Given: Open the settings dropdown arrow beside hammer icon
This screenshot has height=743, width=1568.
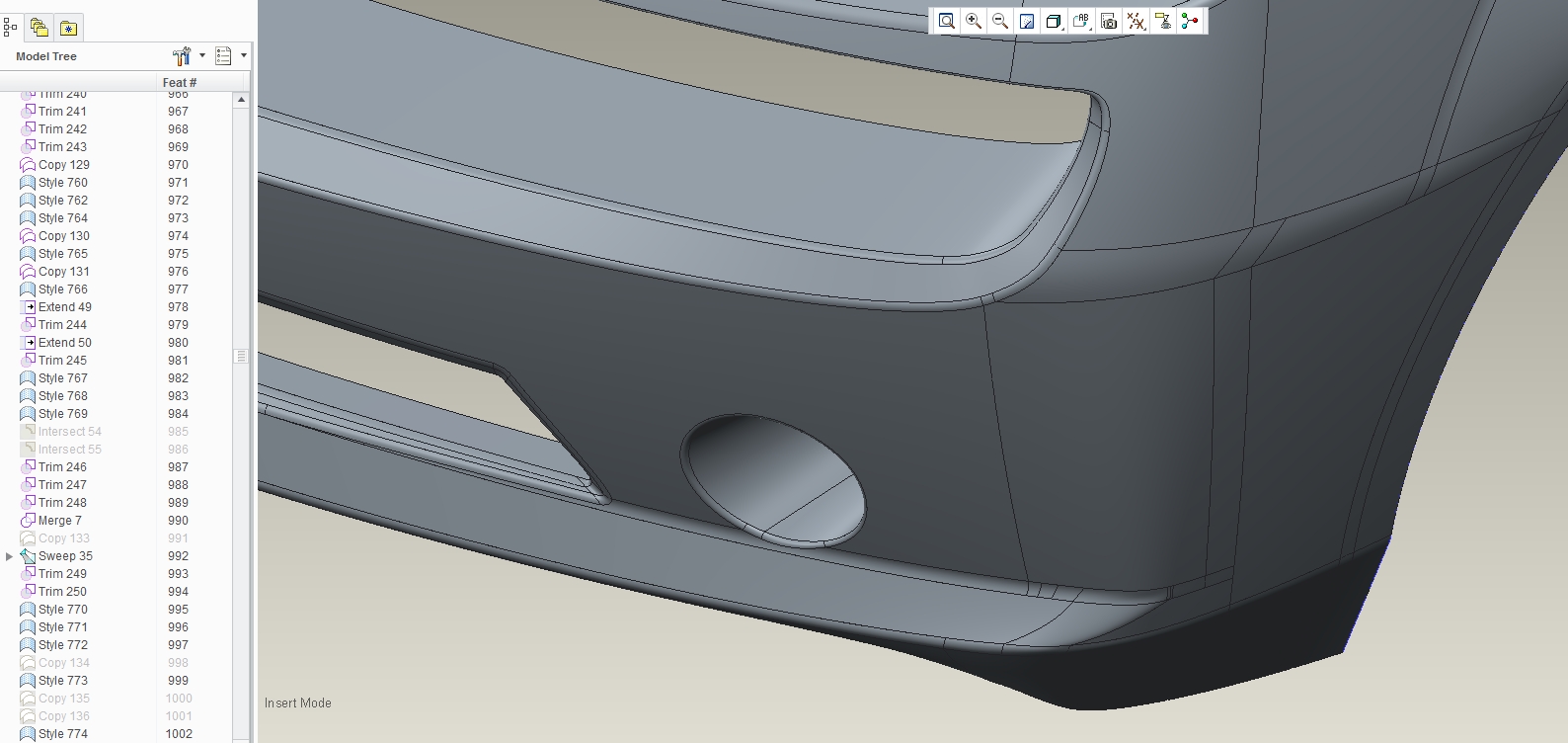Looking at the screenshot, I should pyautogui.click(x=202, y=56).
